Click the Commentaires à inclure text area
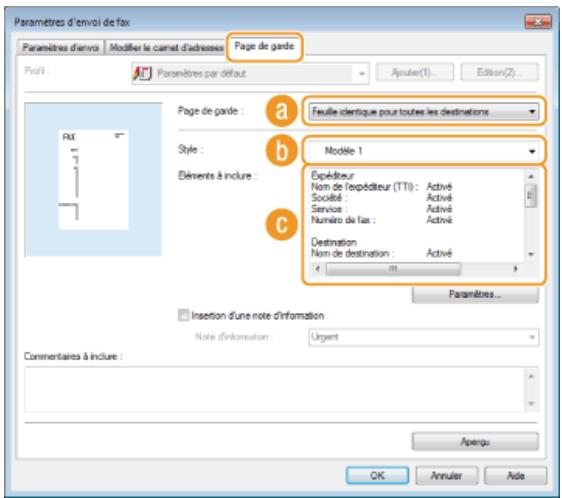The width and height of the screenshot is (562, 498). pos(275,389)
